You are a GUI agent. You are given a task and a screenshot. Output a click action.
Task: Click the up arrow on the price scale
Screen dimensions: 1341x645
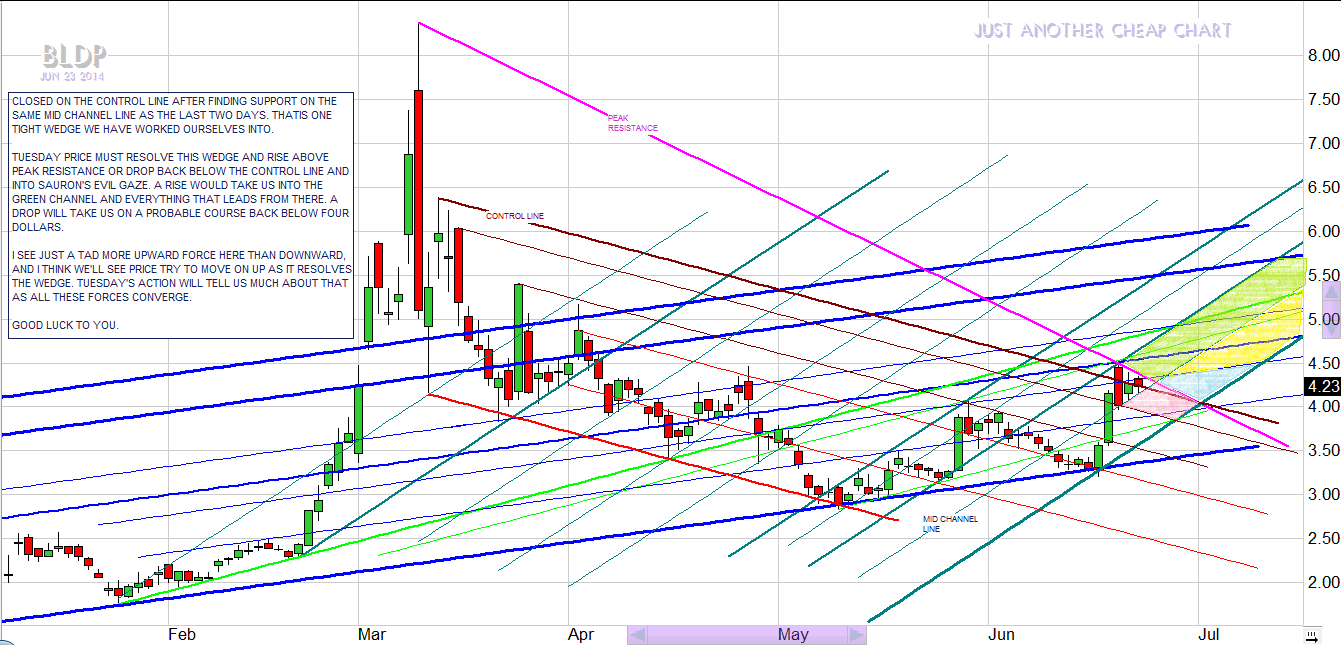[1331, 291]
